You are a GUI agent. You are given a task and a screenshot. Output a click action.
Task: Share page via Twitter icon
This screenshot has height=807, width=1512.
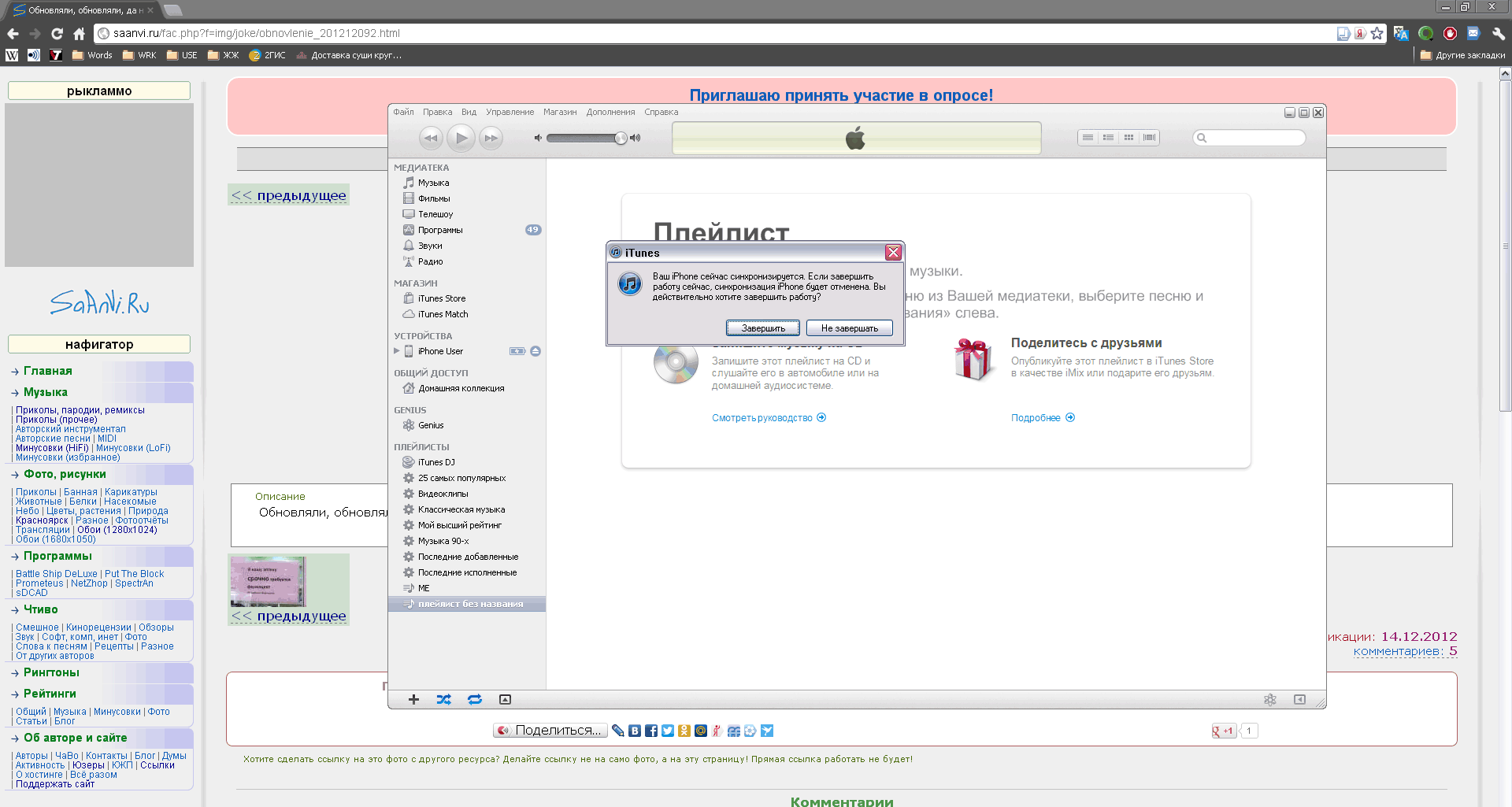(668, 731)
